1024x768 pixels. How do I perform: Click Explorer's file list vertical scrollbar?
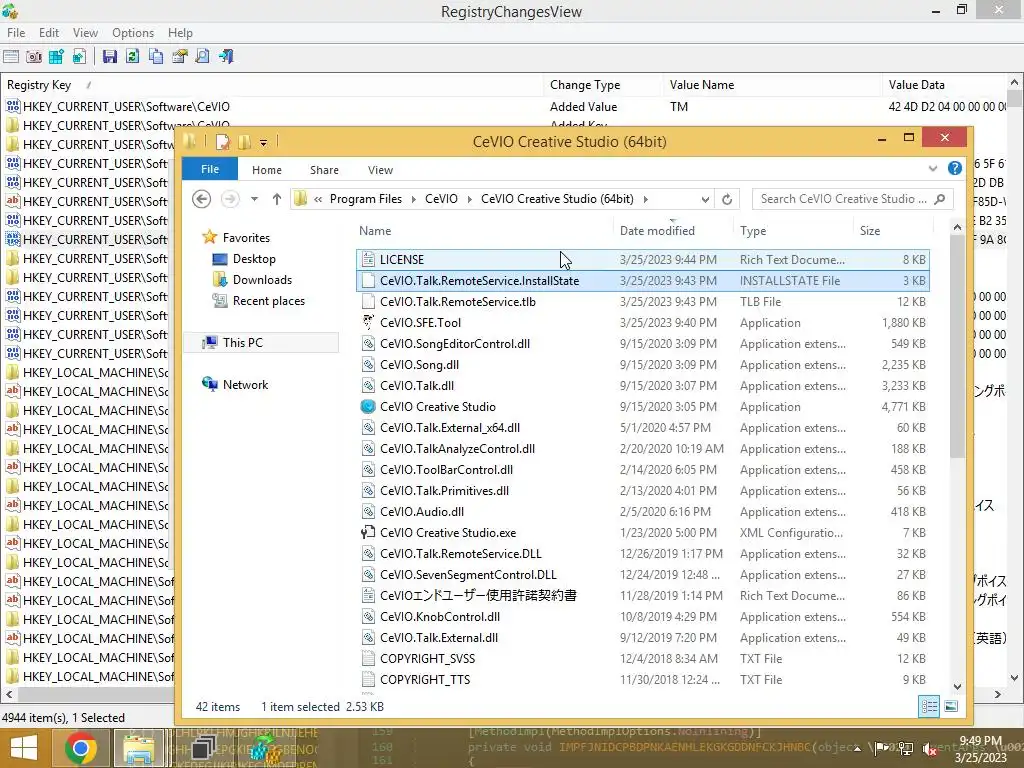(957, 346)
